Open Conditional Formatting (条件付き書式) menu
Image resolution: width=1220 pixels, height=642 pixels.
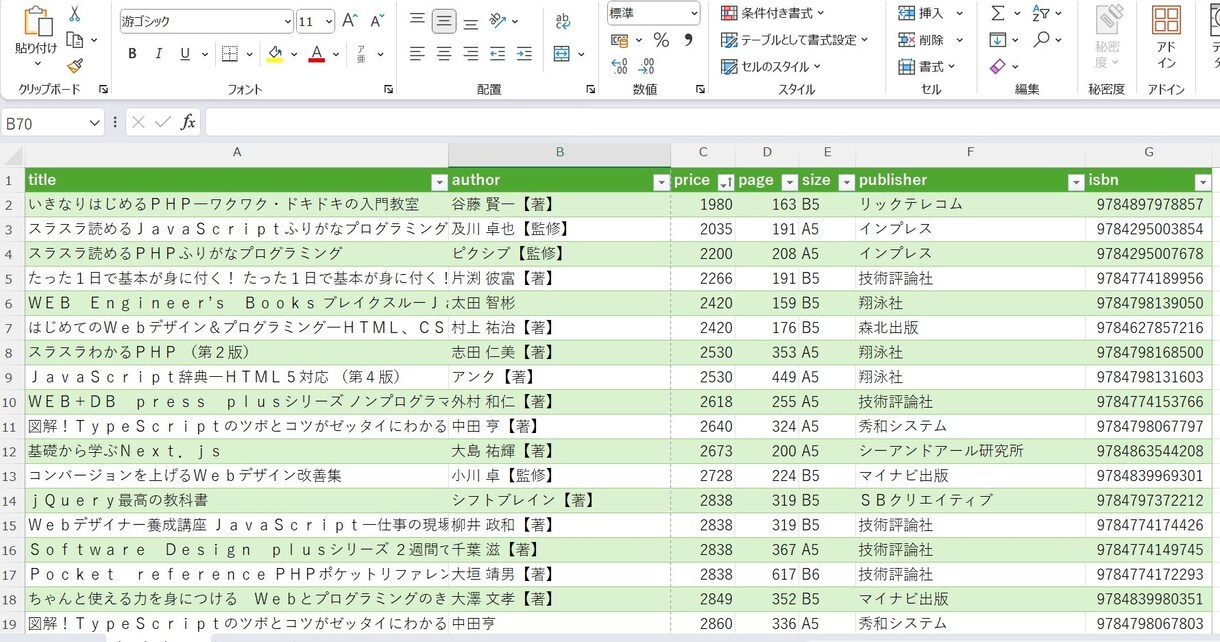click(772, 13)
